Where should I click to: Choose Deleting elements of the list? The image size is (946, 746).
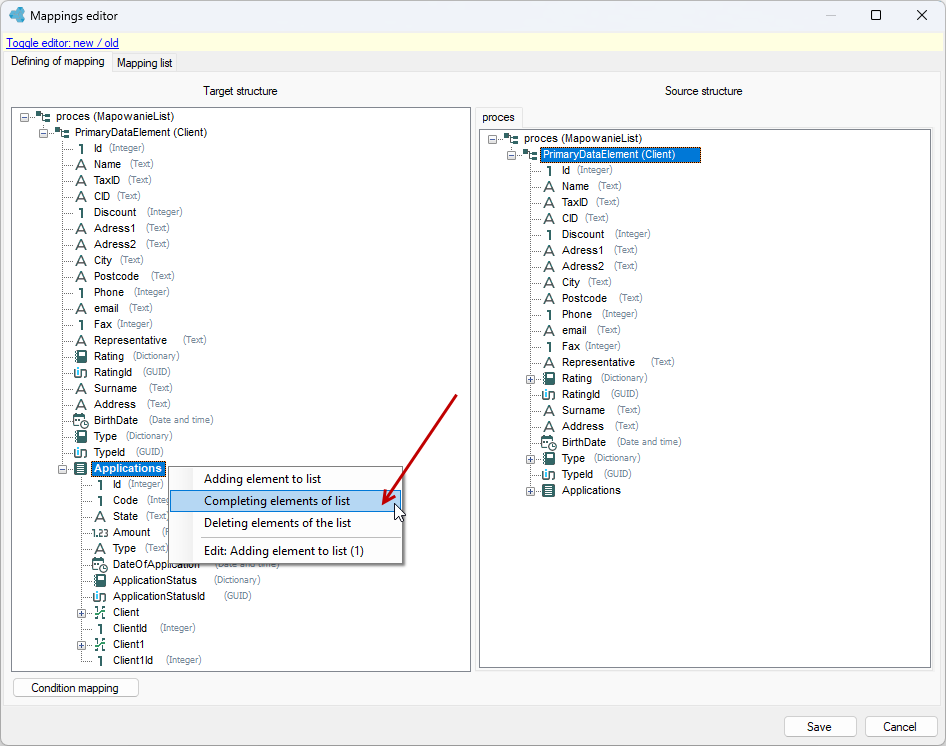[278, 523]
